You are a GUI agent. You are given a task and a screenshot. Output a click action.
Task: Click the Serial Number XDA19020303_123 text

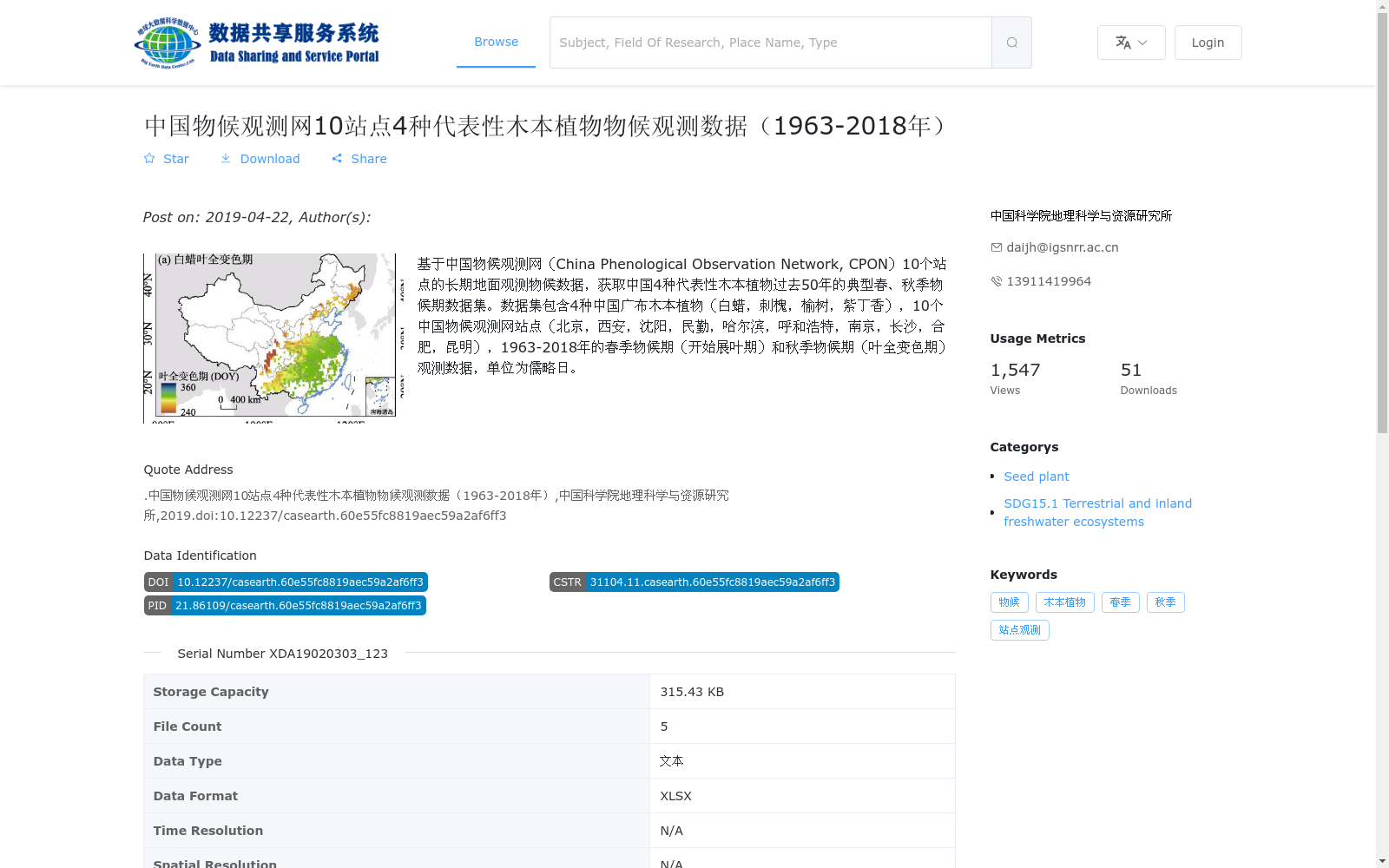(x=282, y=654)
